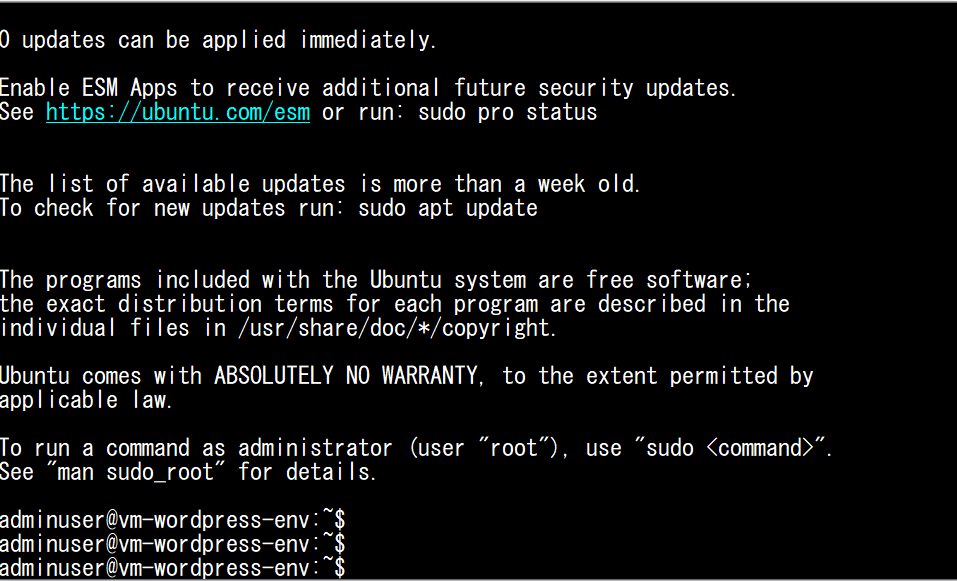Click the "sudo pro status" command text
This screenshot has width=957, height=581.
(507, 112)
